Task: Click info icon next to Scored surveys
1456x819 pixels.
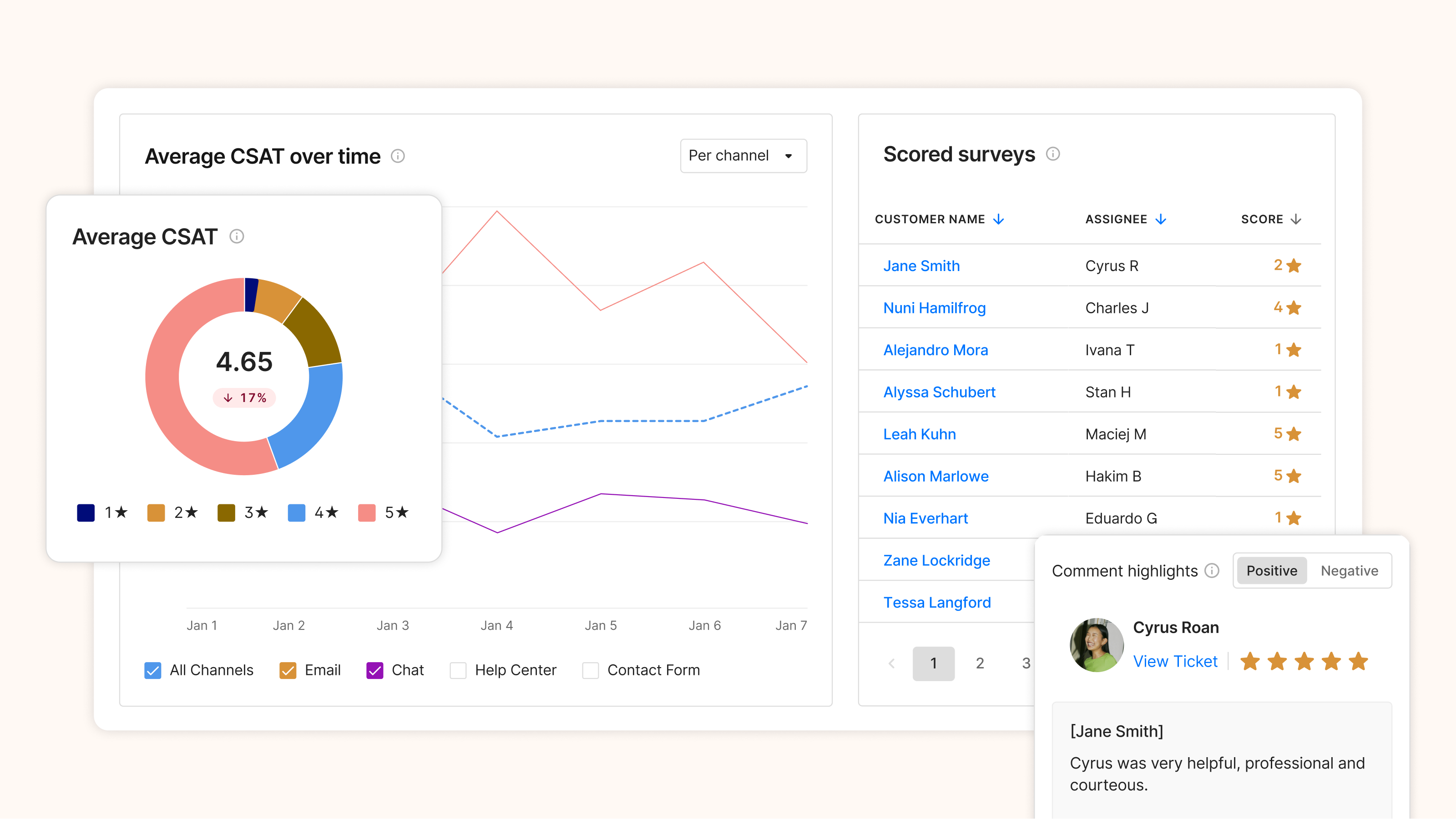Action: point(1052,154)
